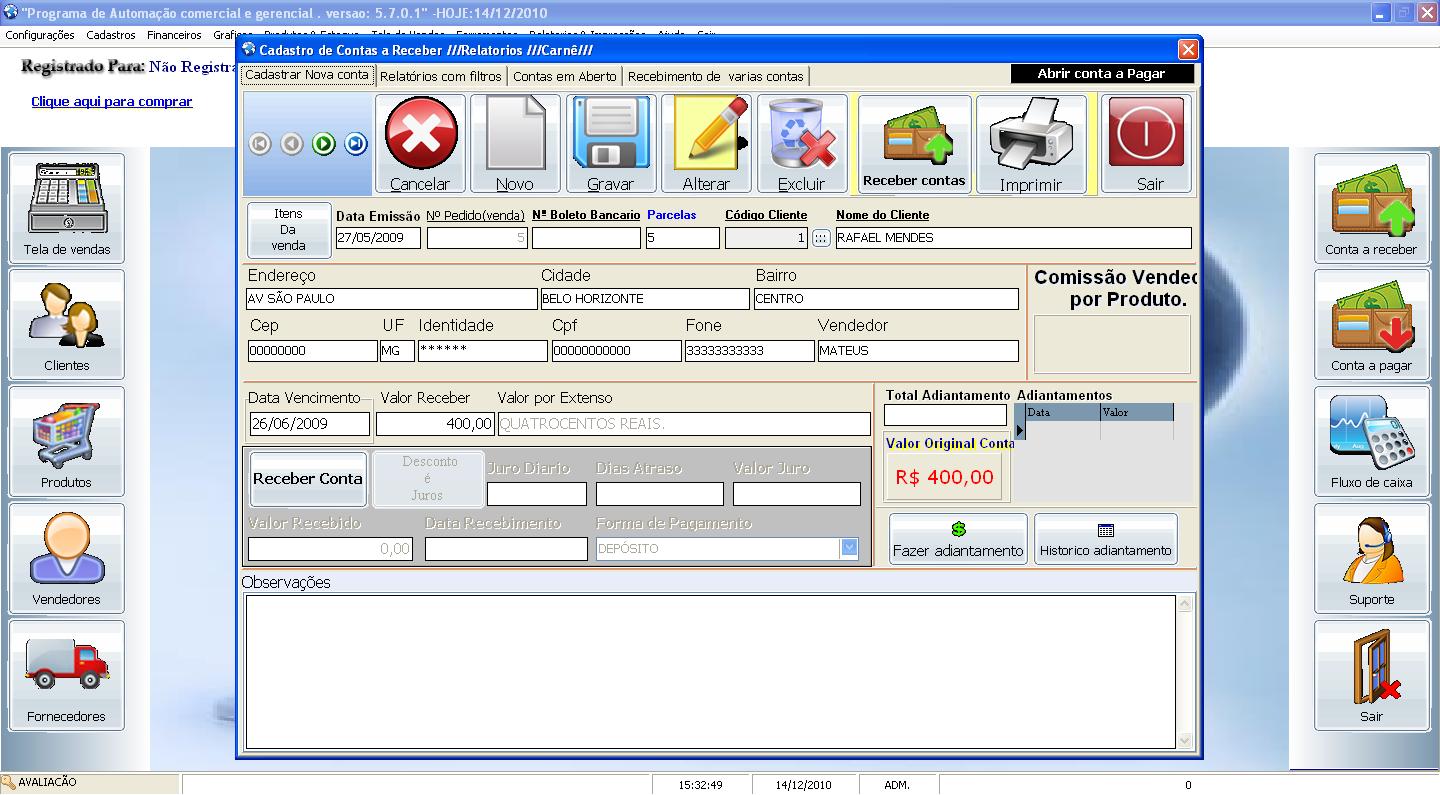Expand Forma de Pagamento dropdown
Image resolution: width=1440 pixels, height=795 pixels.
tap(849, 548)
